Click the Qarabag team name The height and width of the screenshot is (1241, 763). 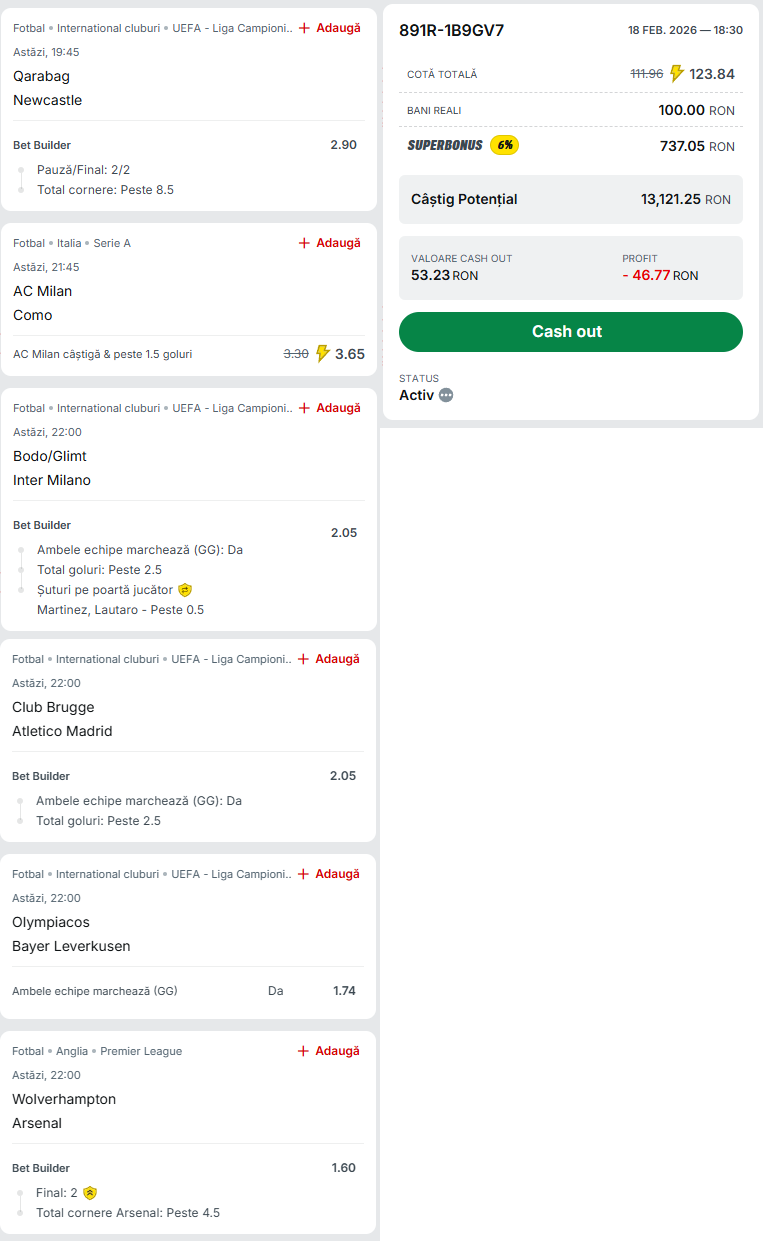41,76
